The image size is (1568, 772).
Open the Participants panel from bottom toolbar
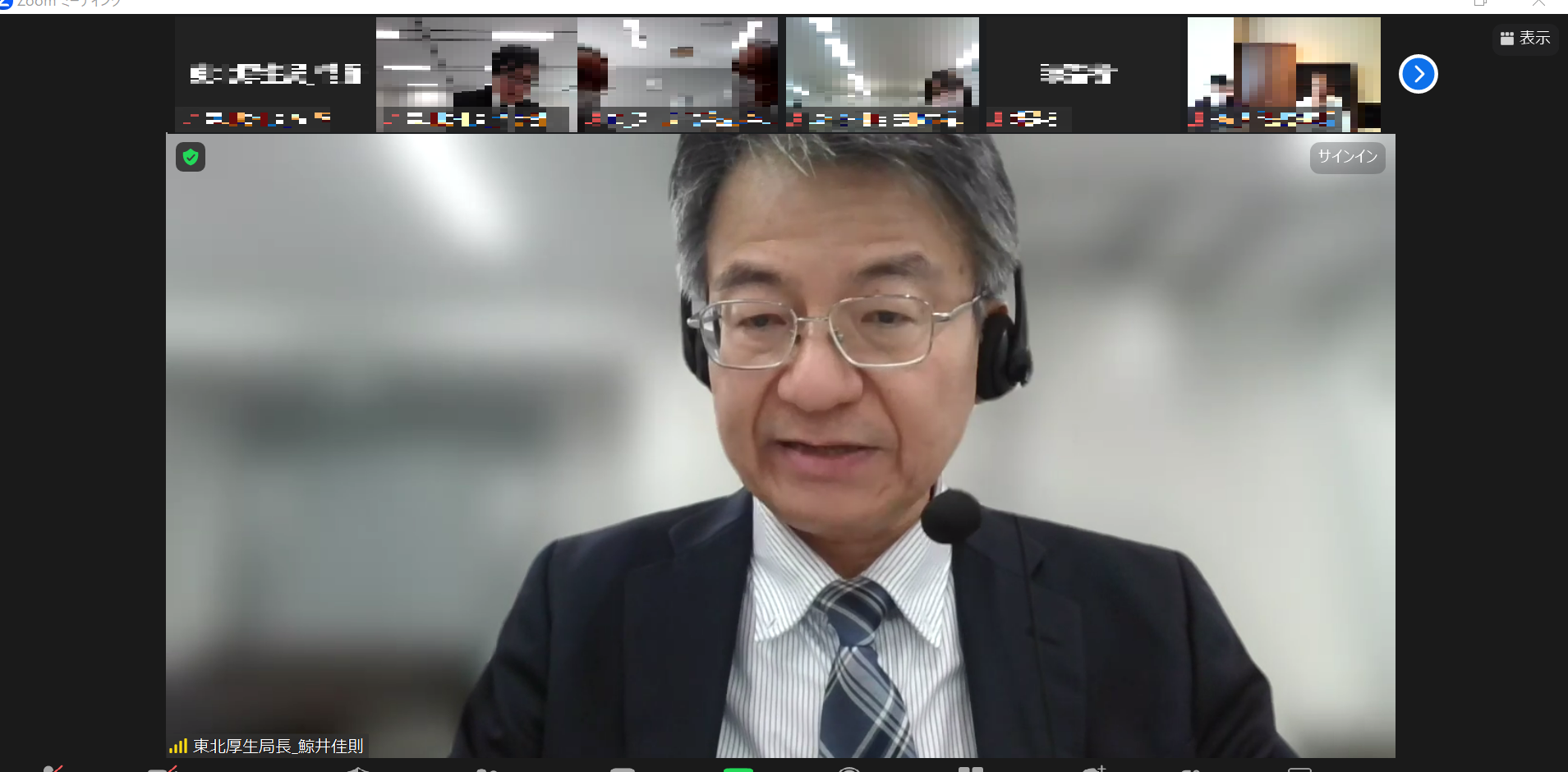[487, 769]
